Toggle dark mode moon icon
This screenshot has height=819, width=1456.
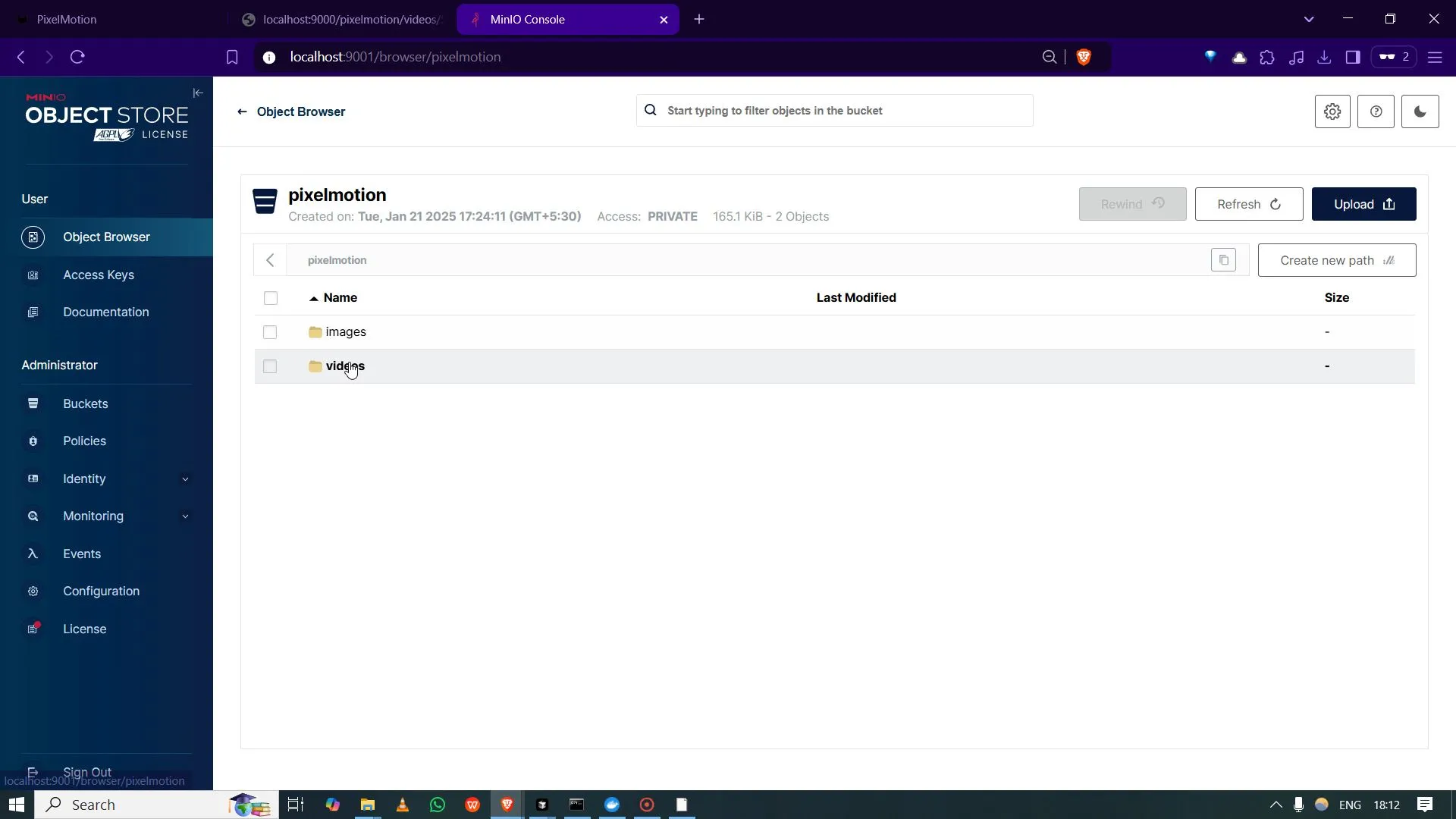(1420, 111)
